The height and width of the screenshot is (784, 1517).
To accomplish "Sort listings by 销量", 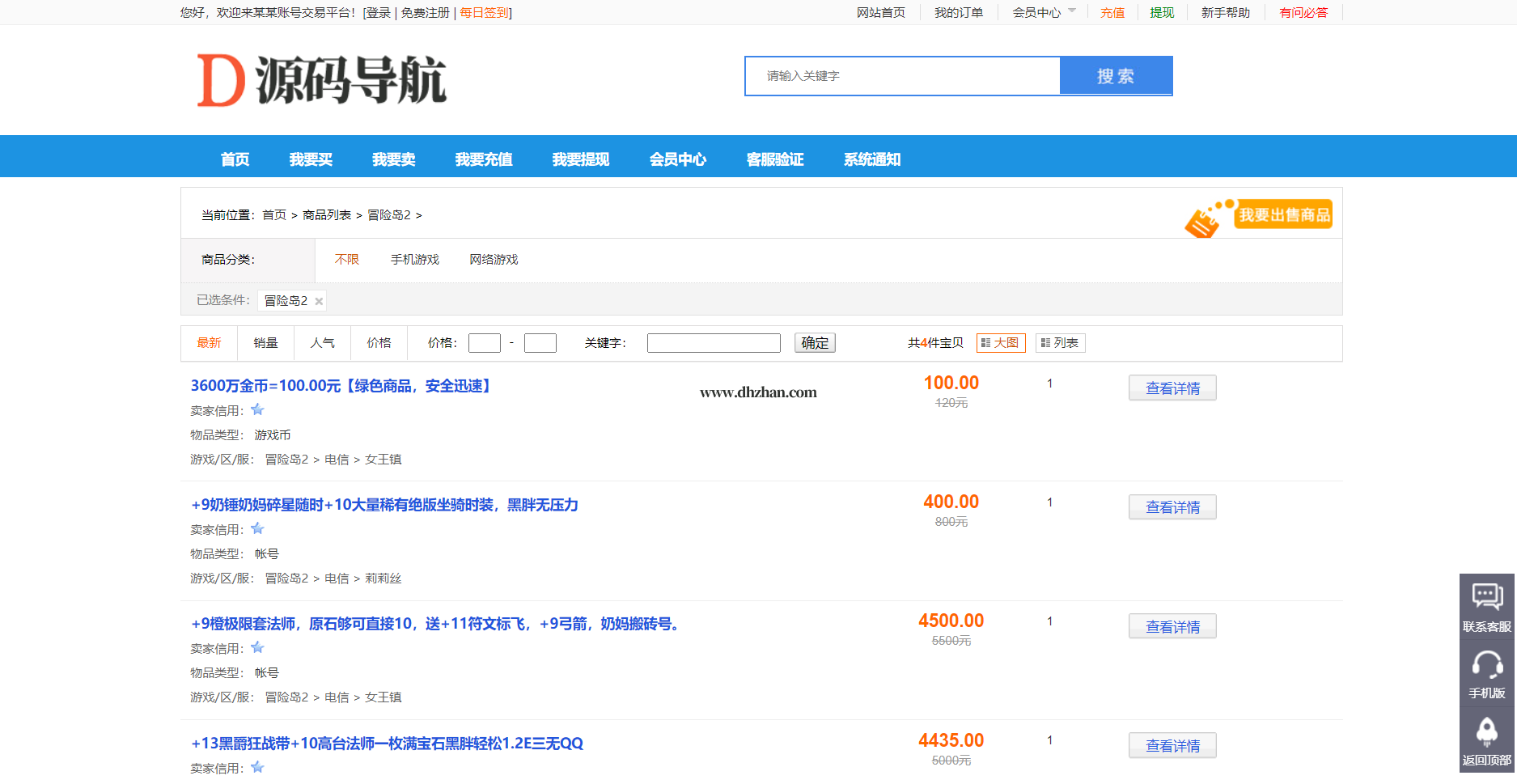I will (265, 343).
